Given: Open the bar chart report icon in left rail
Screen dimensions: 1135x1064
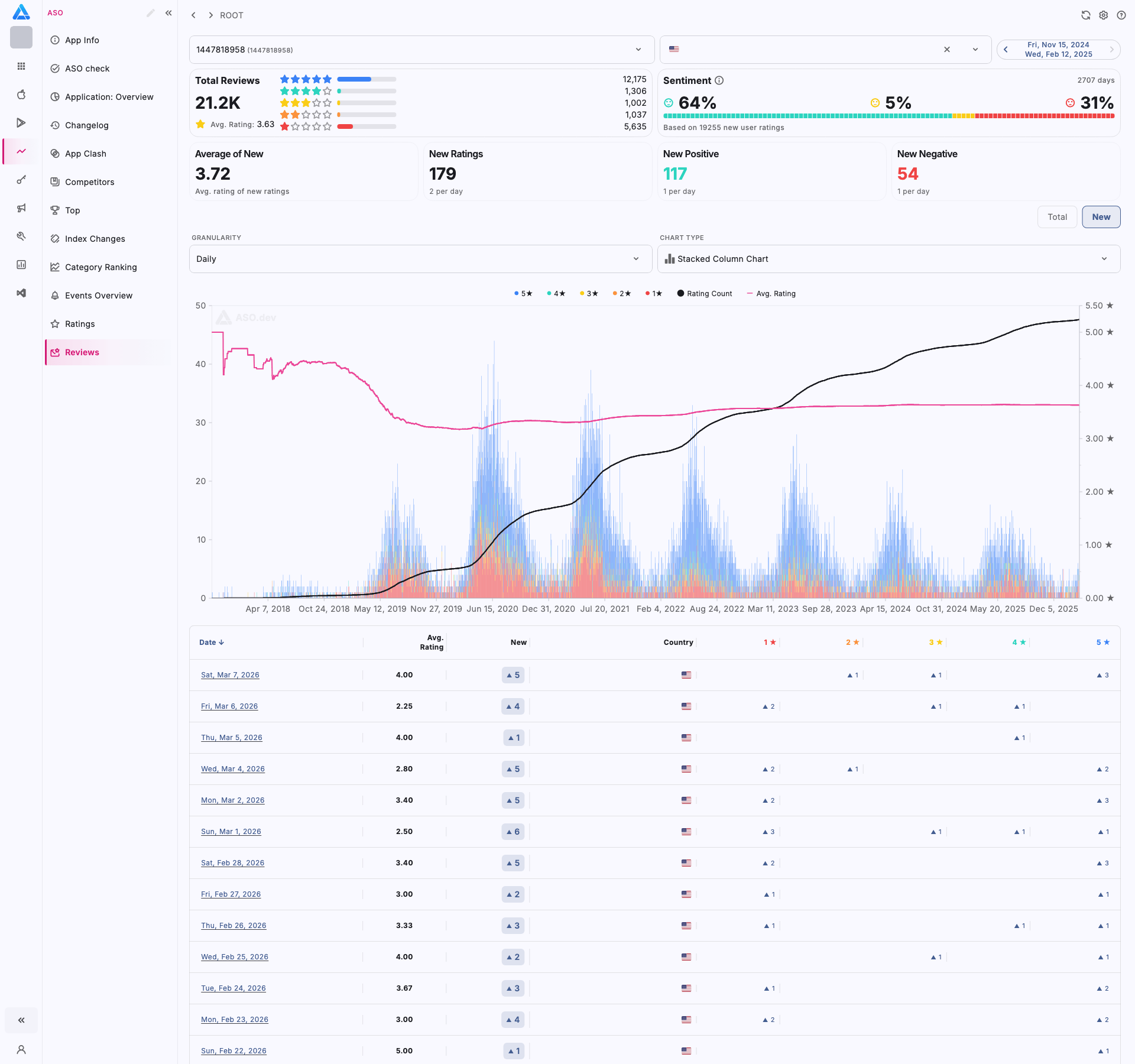Looking at the screenshot, I should pyautogui.click(x=21, y=265).
